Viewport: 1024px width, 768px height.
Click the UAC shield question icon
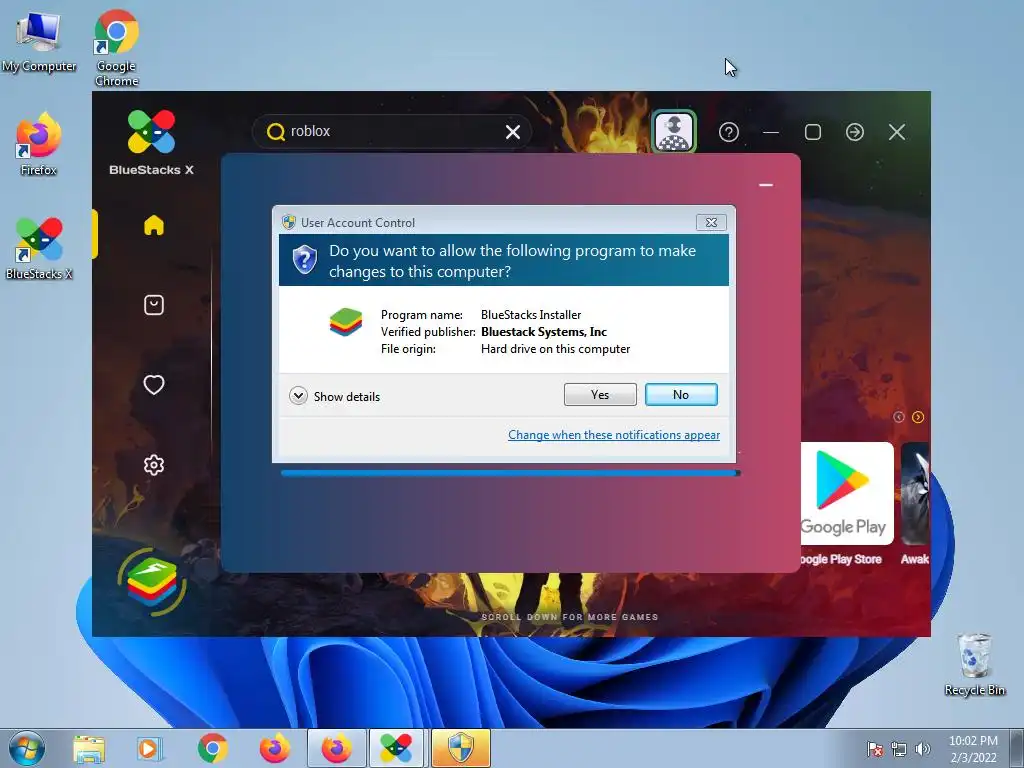[x=304, y=259]
